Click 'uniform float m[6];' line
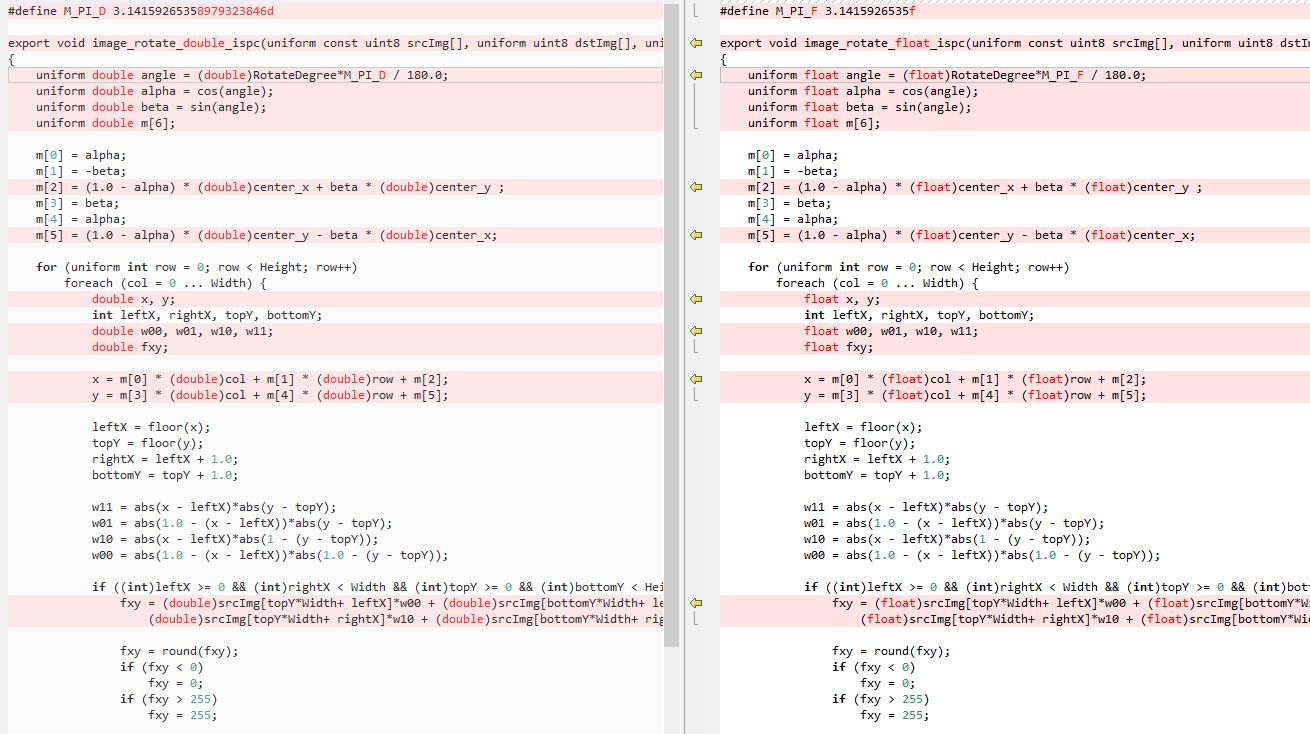The width and height of the screenshot is (1310, 734). 814,123
